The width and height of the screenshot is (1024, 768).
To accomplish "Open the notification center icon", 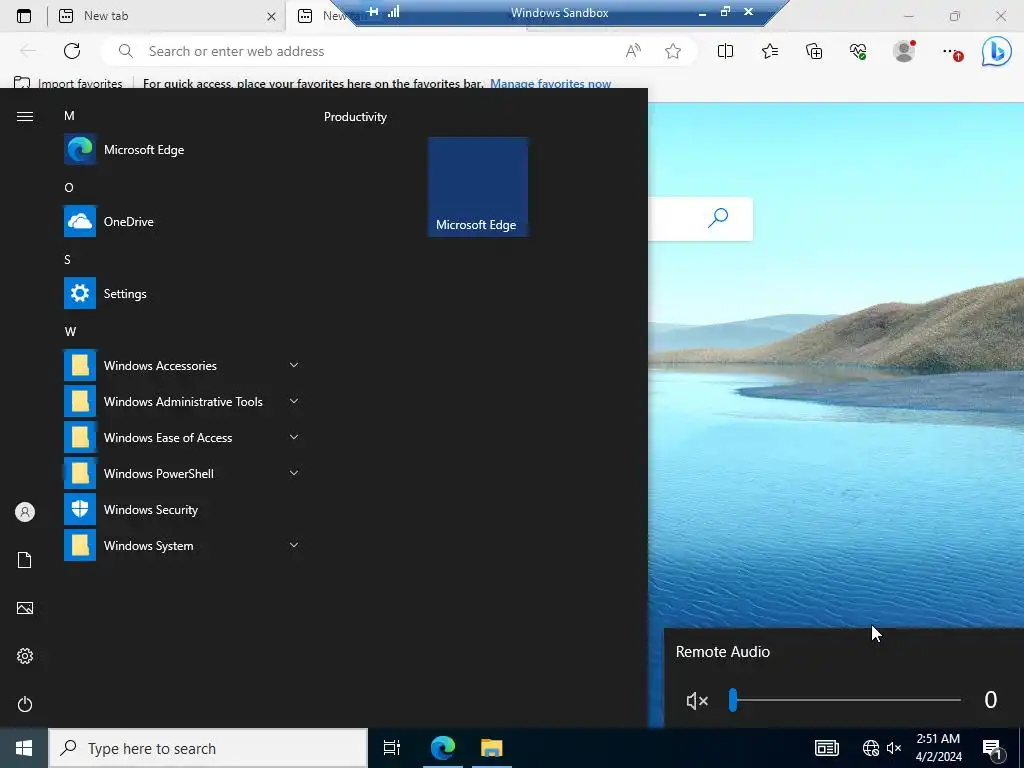I will tap(993, 748).
